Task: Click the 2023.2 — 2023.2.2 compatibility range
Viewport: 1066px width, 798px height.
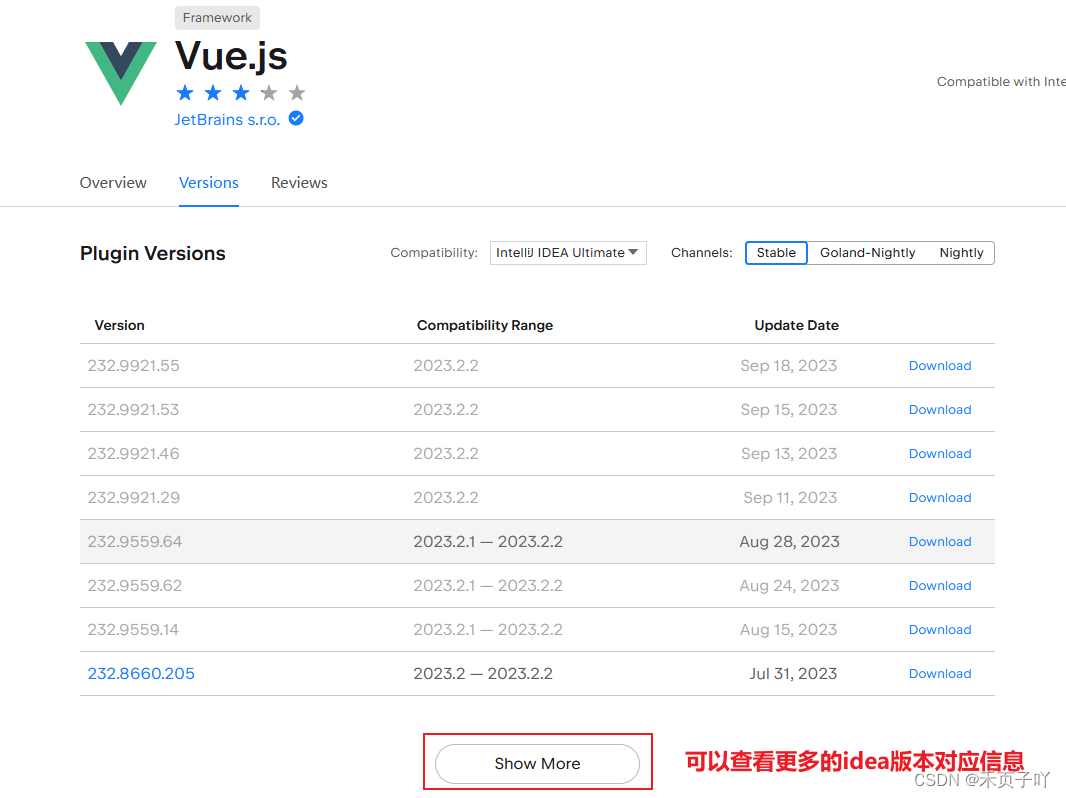Action: point(483,674)
